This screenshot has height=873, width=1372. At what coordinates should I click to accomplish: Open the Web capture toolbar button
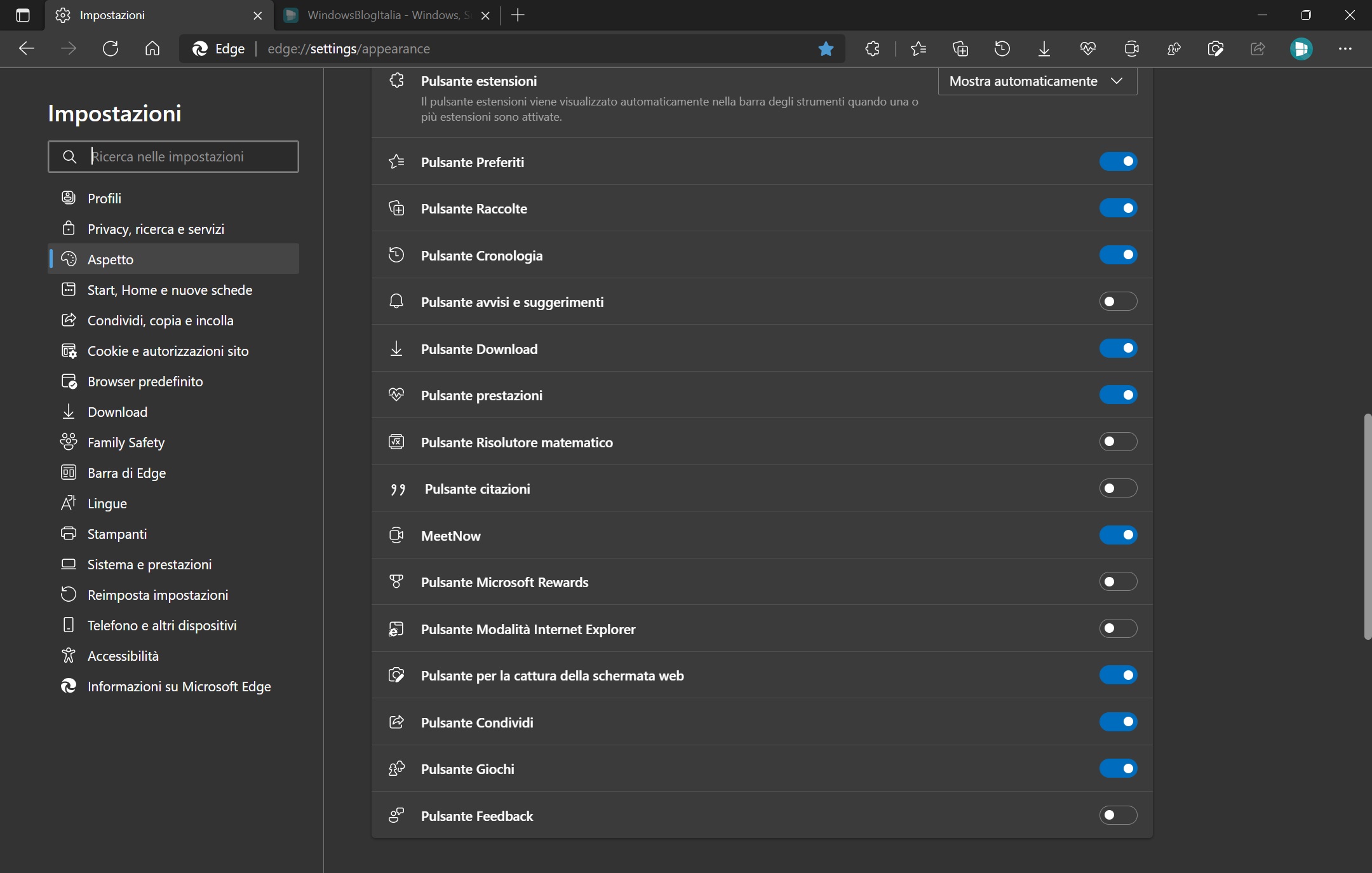tap(1216, 49)
